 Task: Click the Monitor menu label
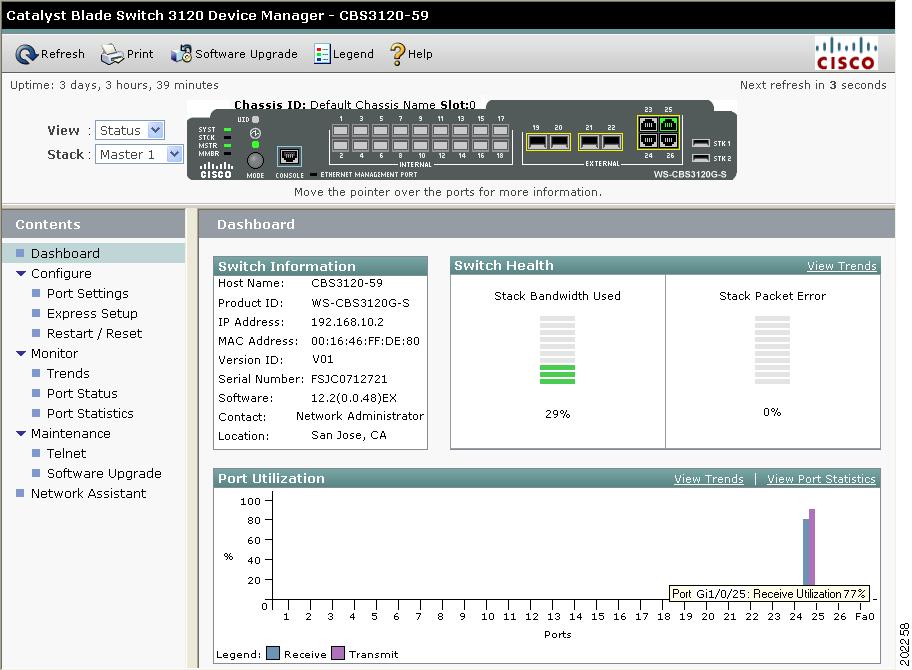tap(54, 354)
